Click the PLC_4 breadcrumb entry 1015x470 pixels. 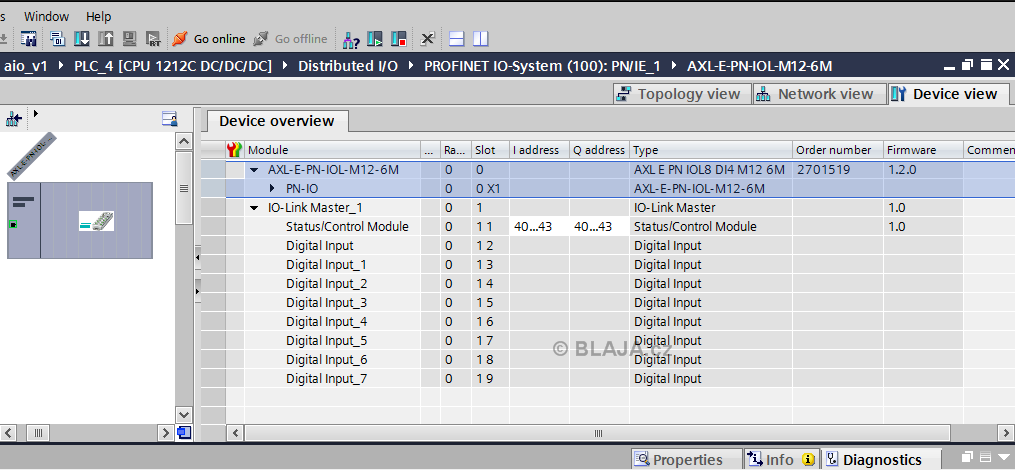173,66
